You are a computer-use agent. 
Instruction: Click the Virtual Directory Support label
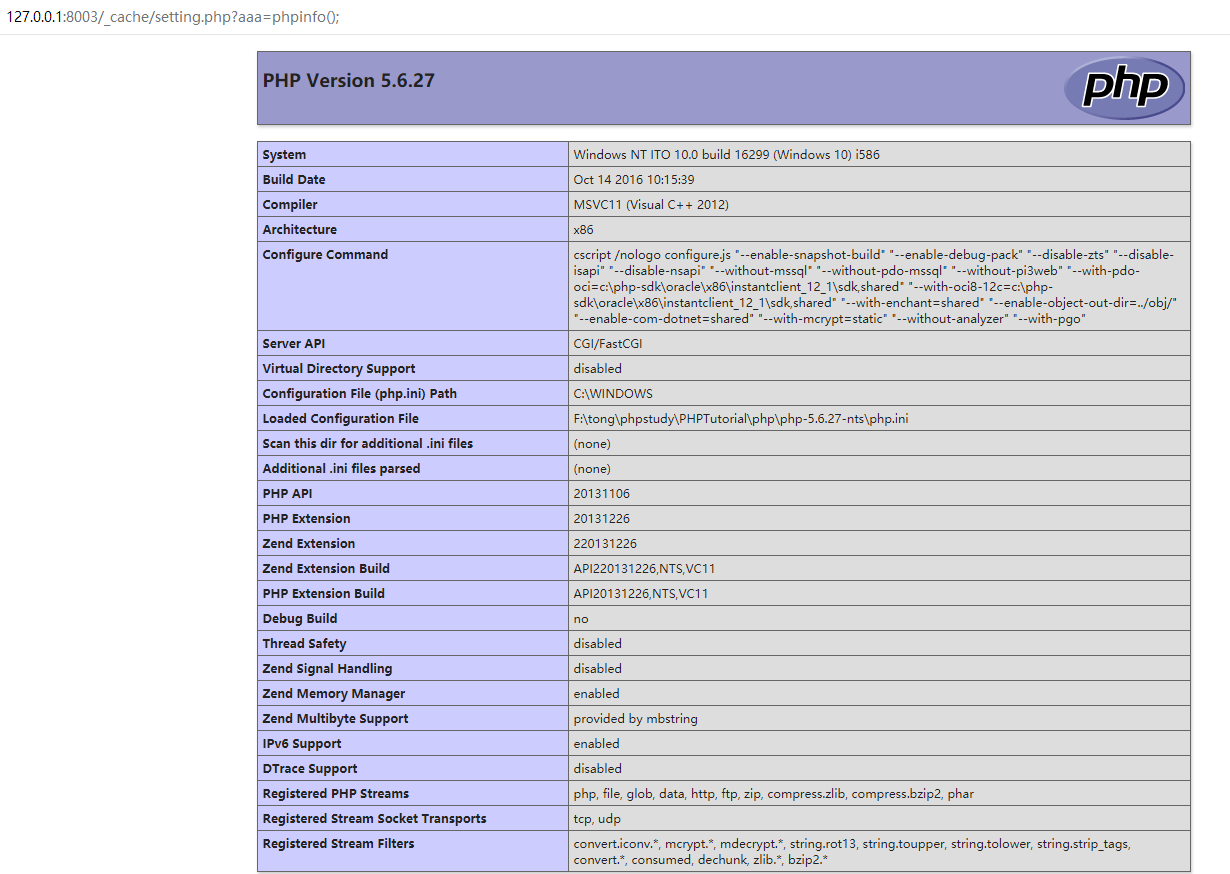[x=339, y=369]
